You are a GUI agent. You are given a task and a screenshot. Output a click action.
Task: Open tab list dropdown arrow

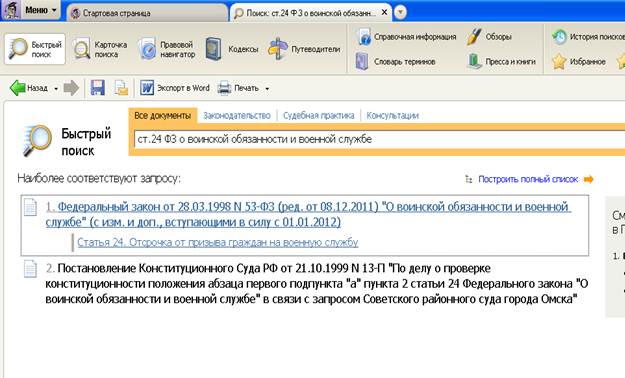coord(400,12)
